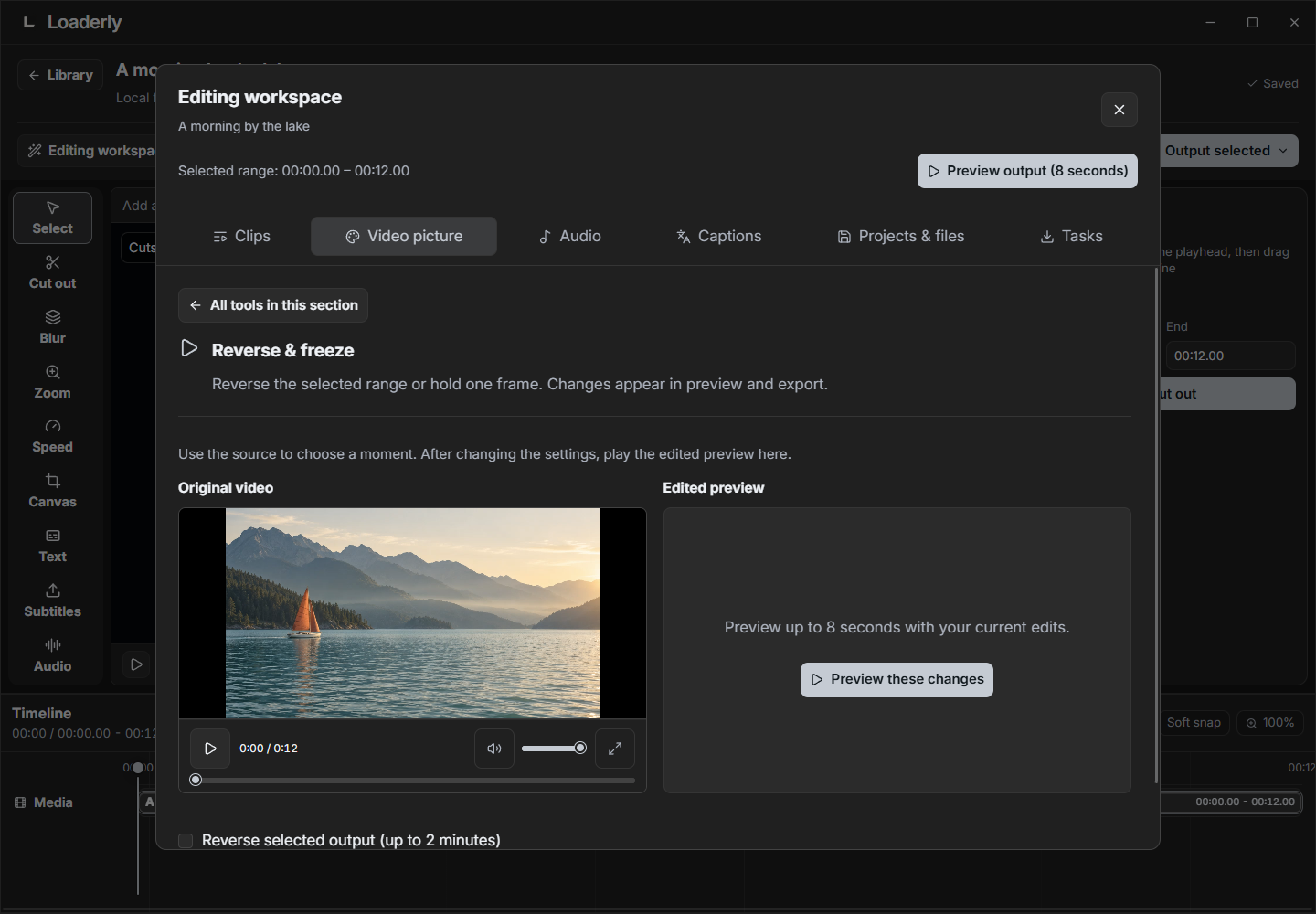Switch to the Clips tab
Screen dimensions: 1316x914
click(x=242, y=236)
